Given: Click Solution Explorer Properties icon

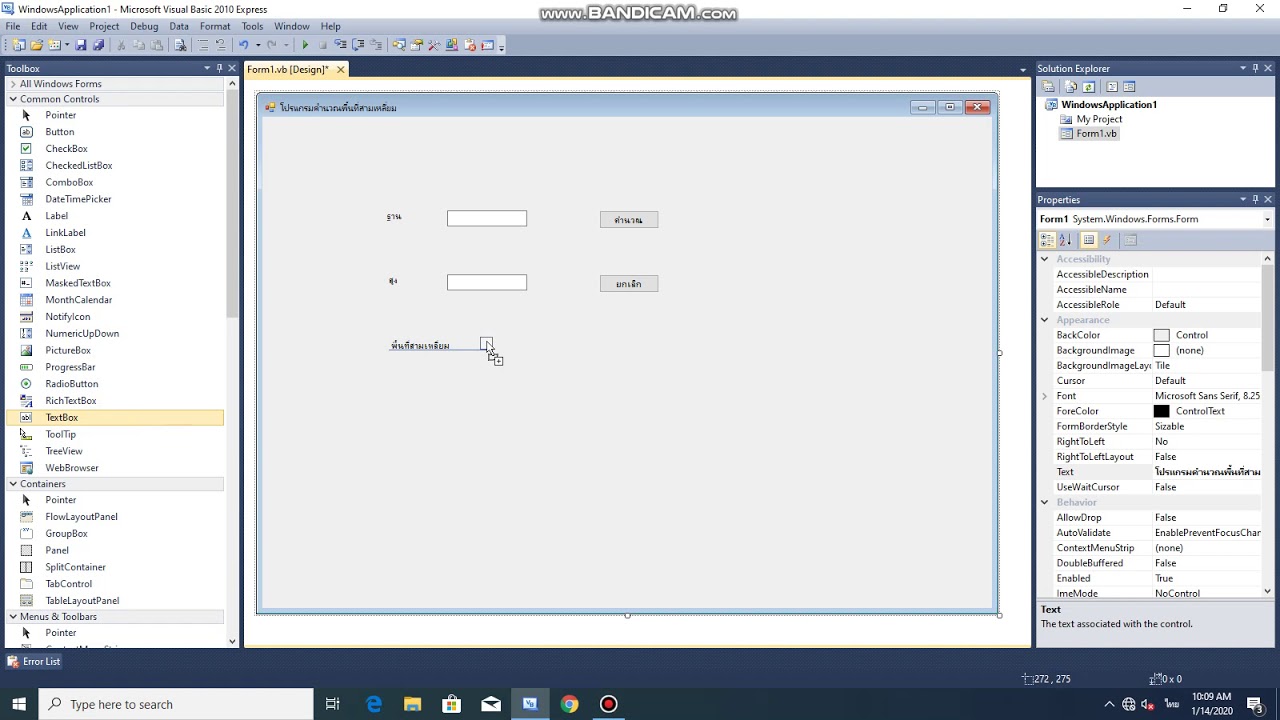Looking at the screenshot, I should coord(1048,87).
